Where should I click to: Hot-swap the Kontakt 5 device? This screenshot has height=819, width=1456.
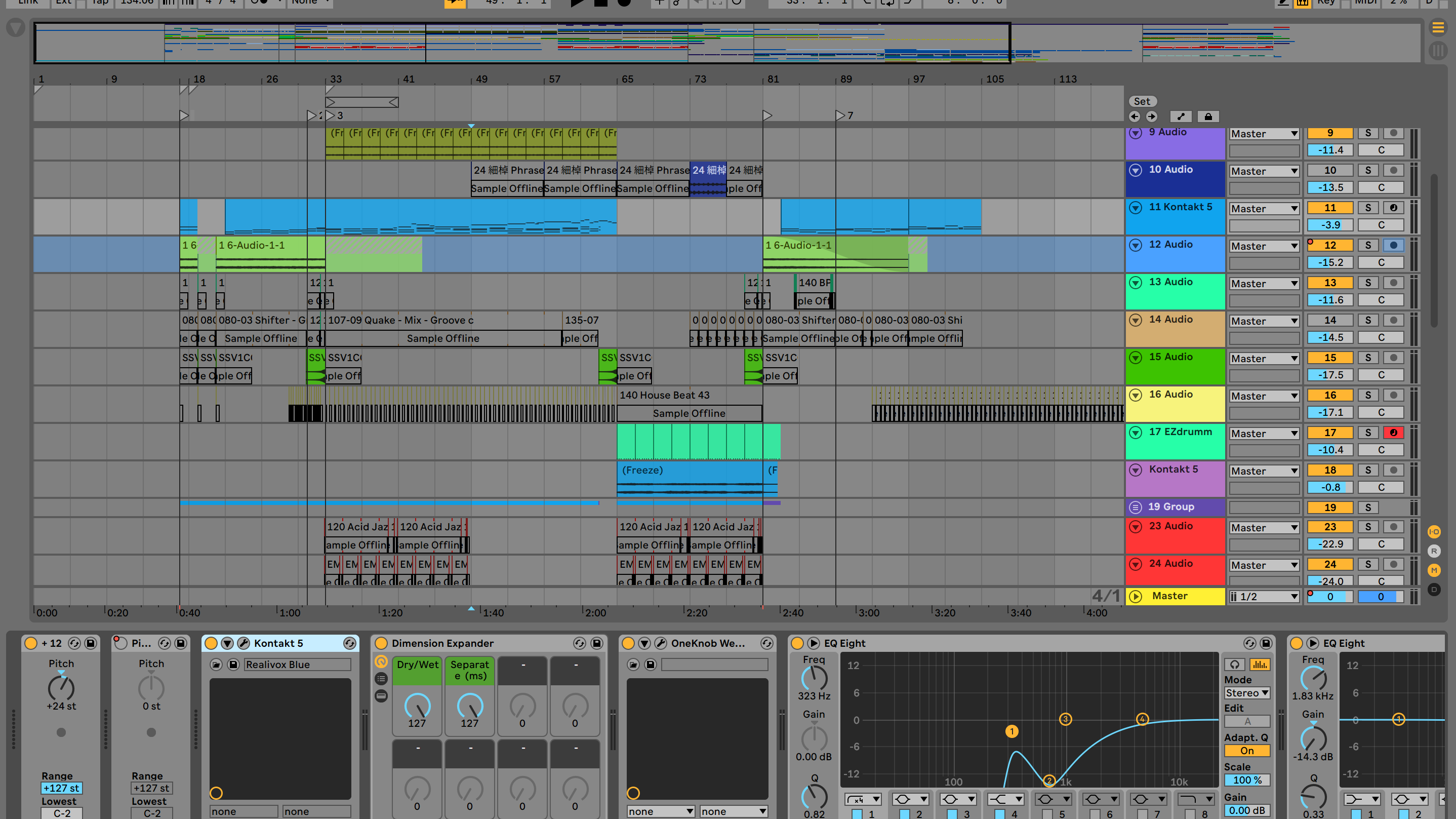click(x=350, y=643)
